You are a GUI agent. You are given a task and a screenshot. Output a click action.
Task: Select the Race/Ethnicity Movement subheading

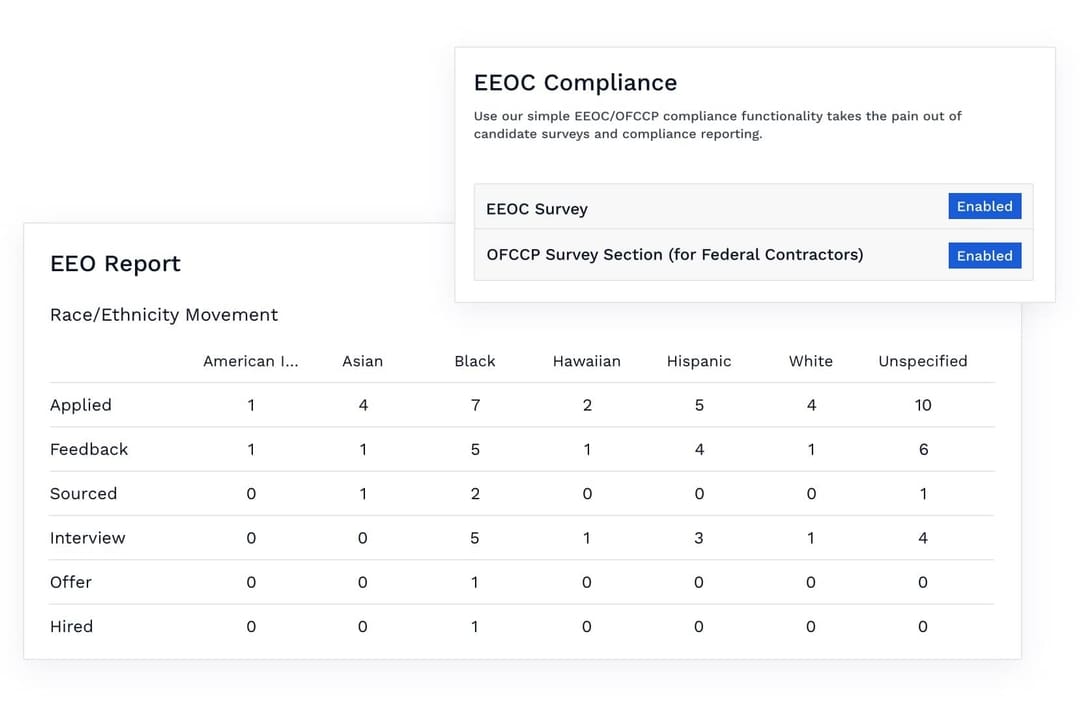click(164, 315)
